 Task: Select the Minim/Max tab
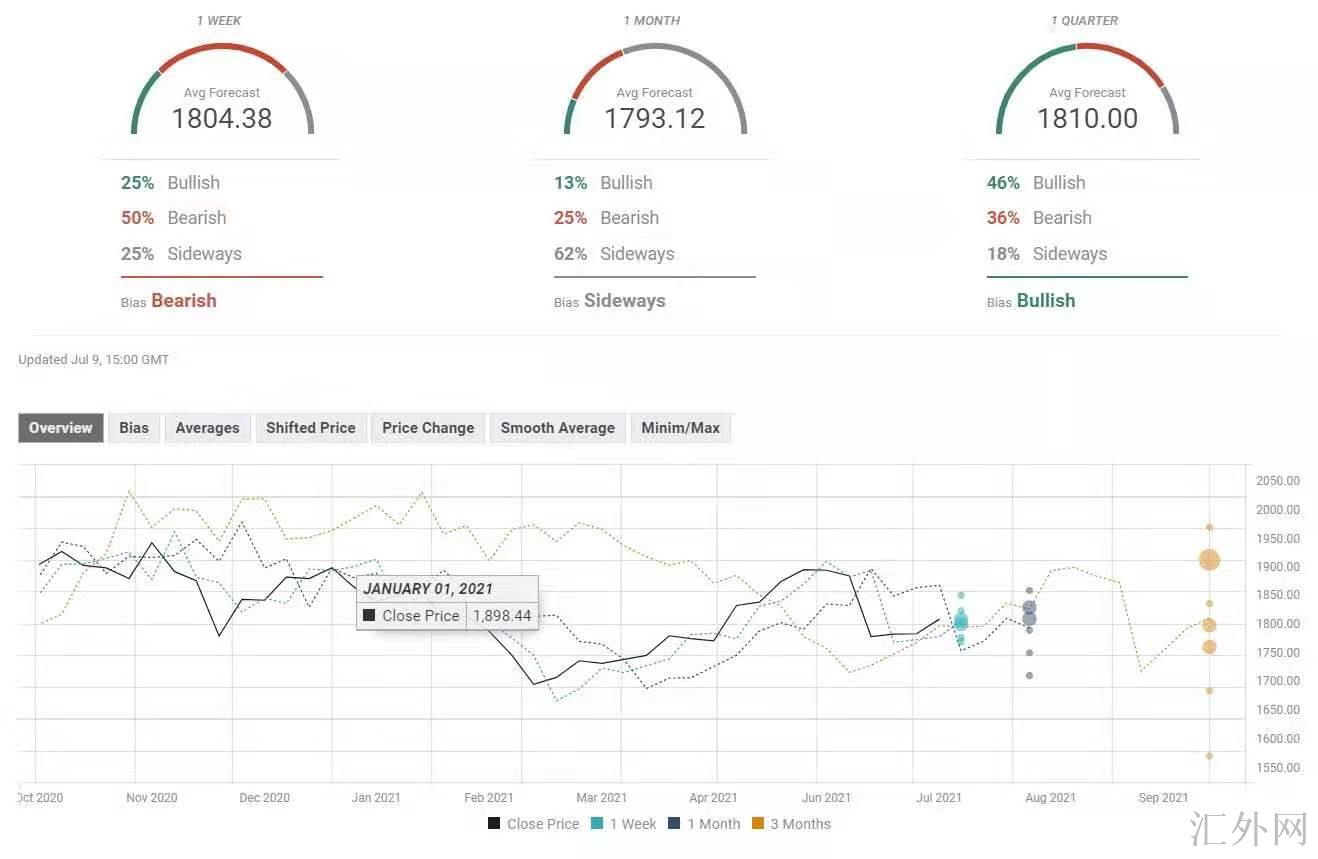(680, 428)
